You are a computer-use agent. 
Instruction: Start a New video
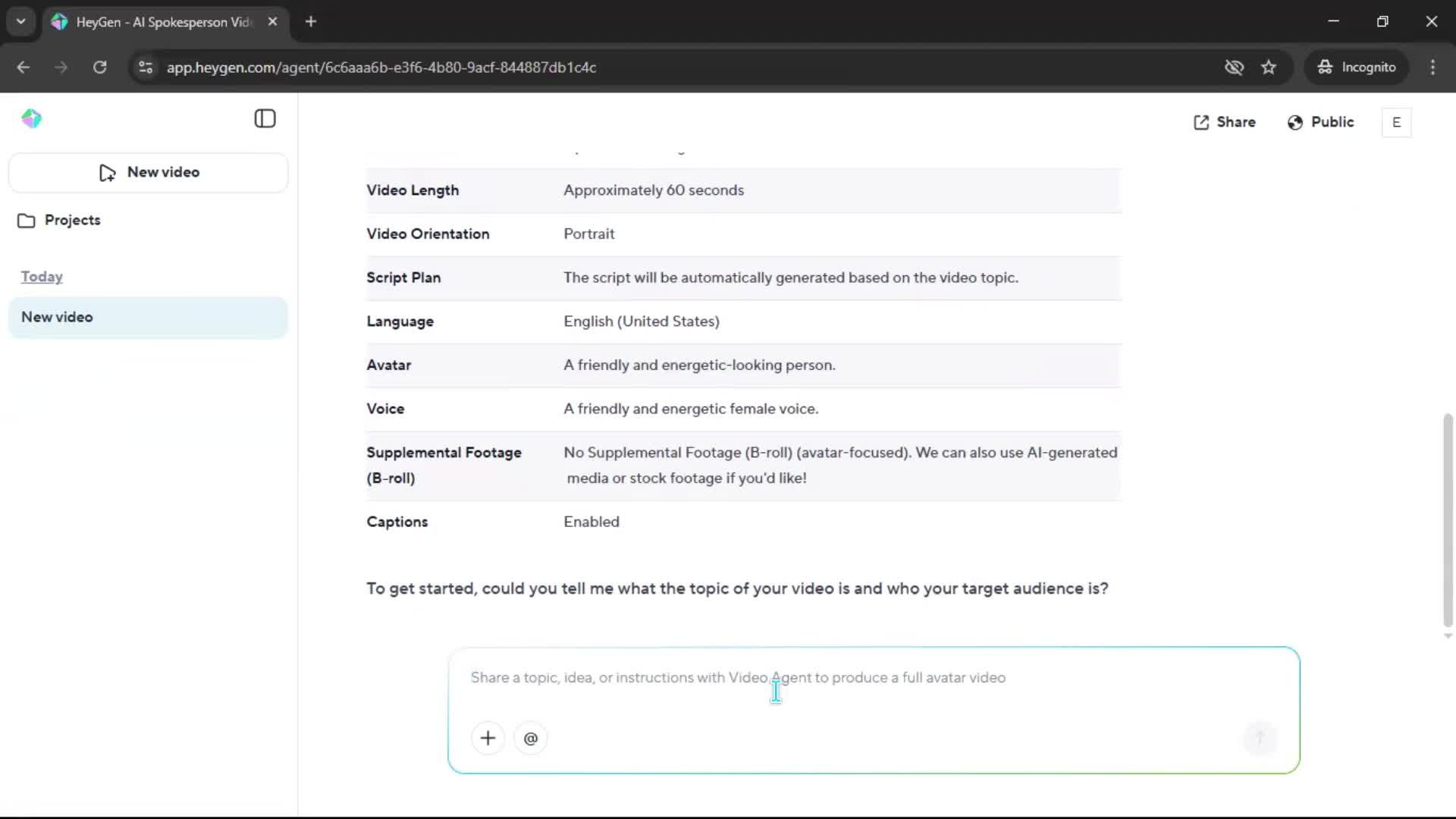coord(149,172)
